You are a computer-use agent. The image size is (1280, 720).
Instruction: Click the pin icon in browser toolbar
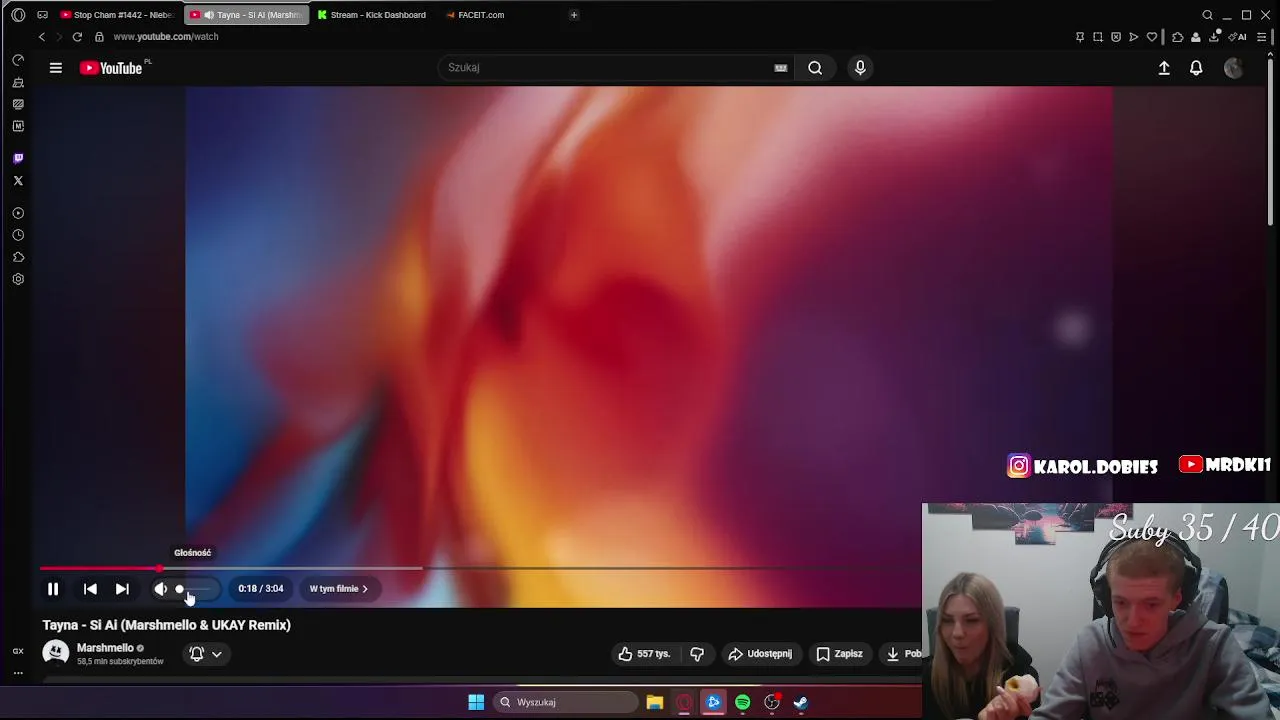coord(1080,37)
